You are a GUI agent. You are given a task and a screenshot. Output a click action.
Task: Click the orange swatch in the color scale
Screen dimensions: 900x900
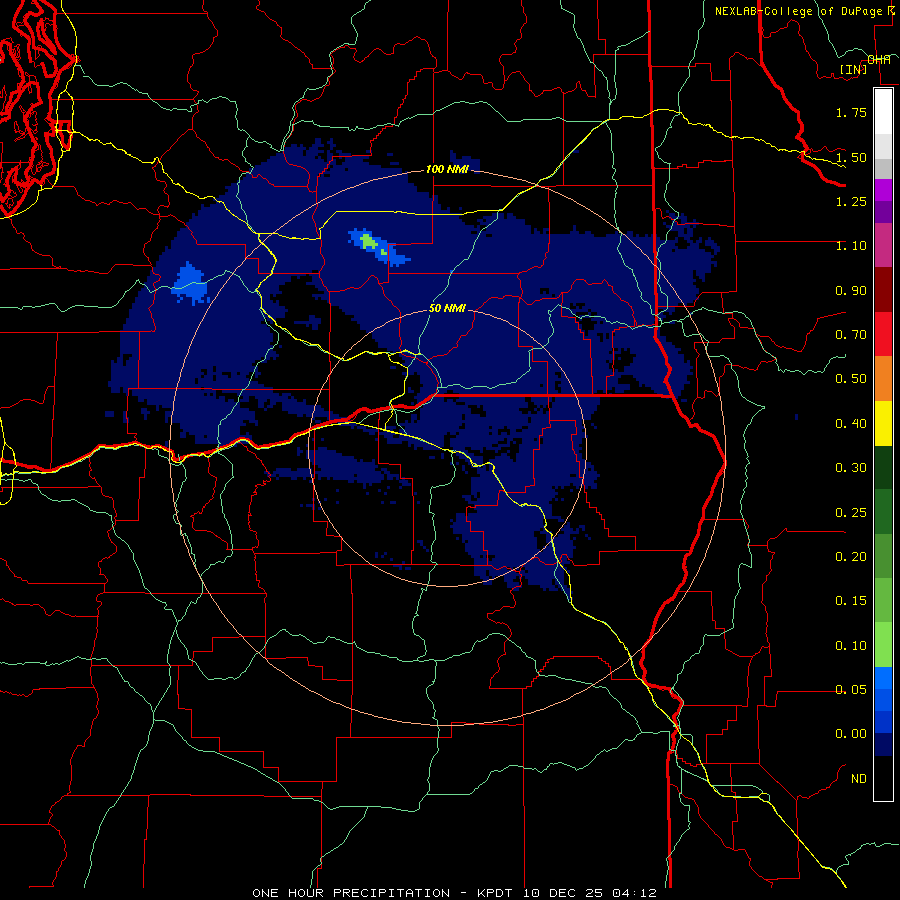tap(883, 379)
